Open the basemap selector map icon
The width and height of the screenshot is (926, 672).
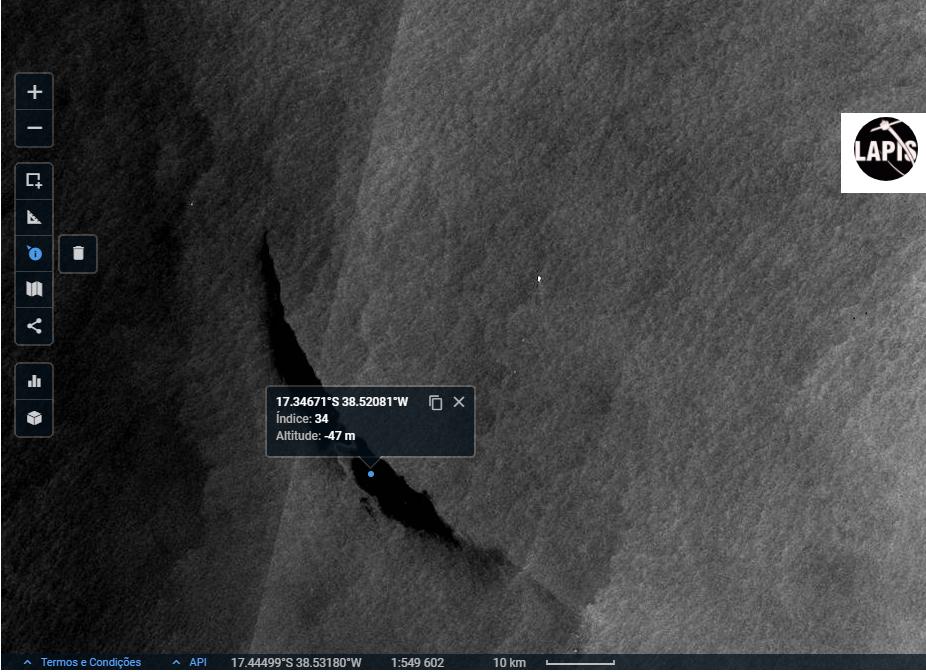34,290
